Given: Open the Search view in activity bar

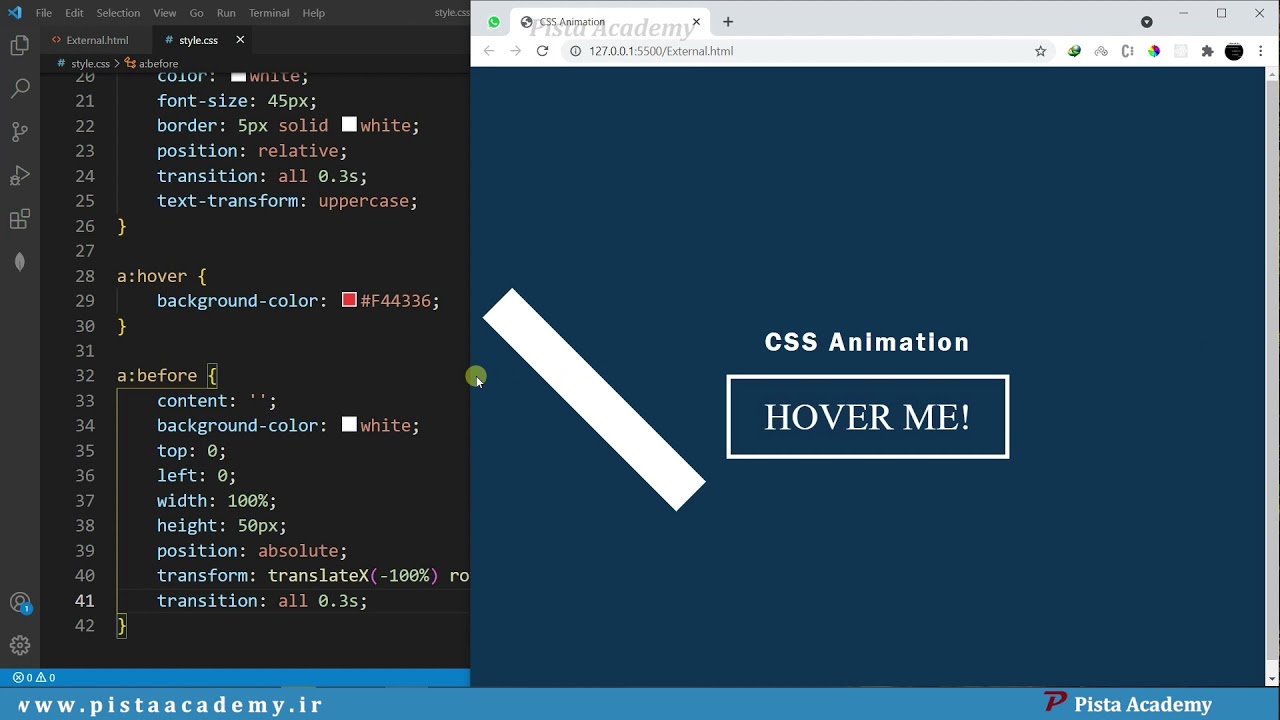Looking at the screenshot, I should 19,89.
